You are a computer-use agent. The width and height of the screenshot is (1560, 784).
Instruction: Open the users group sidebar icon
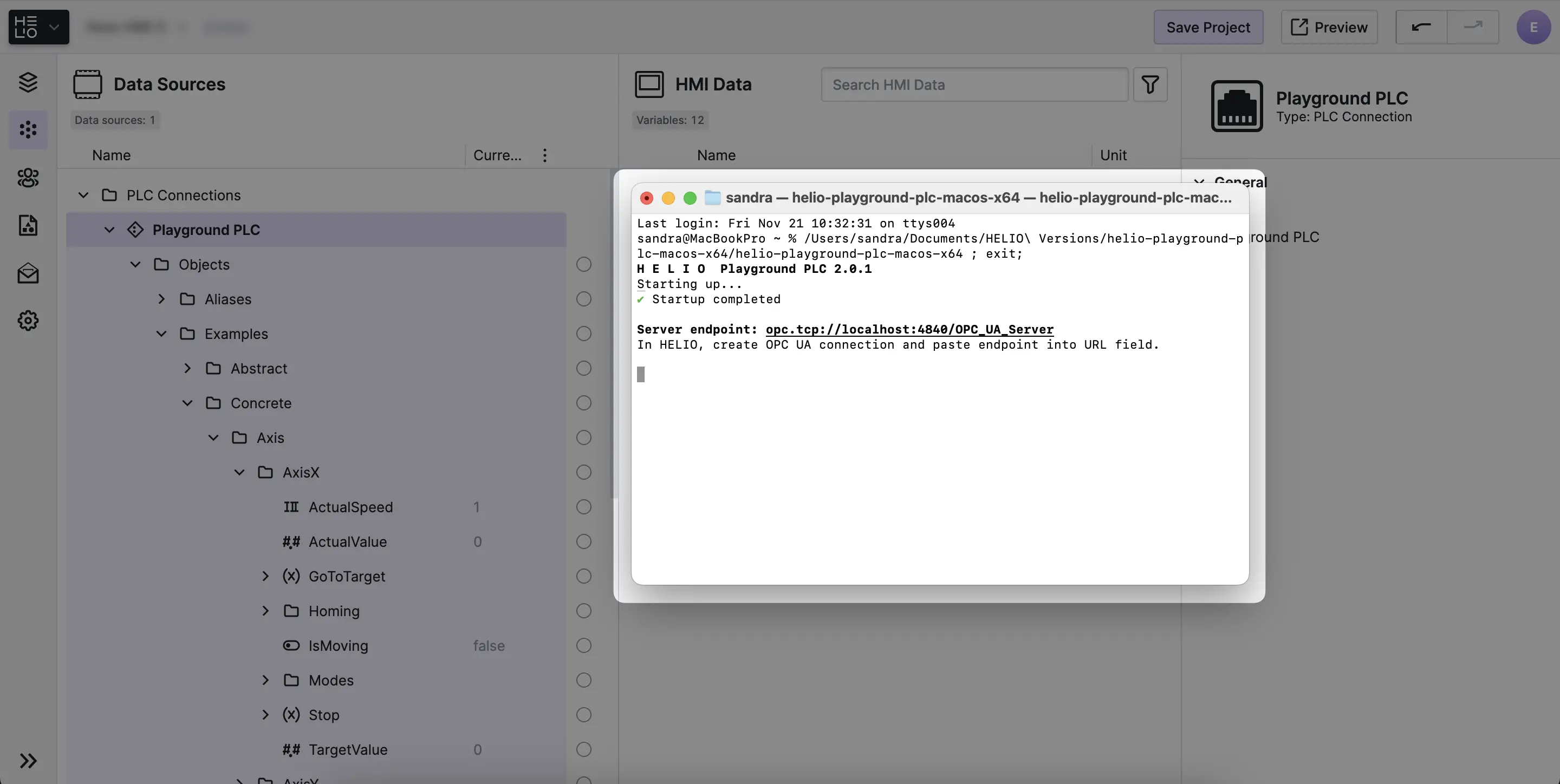click(28, 178)
